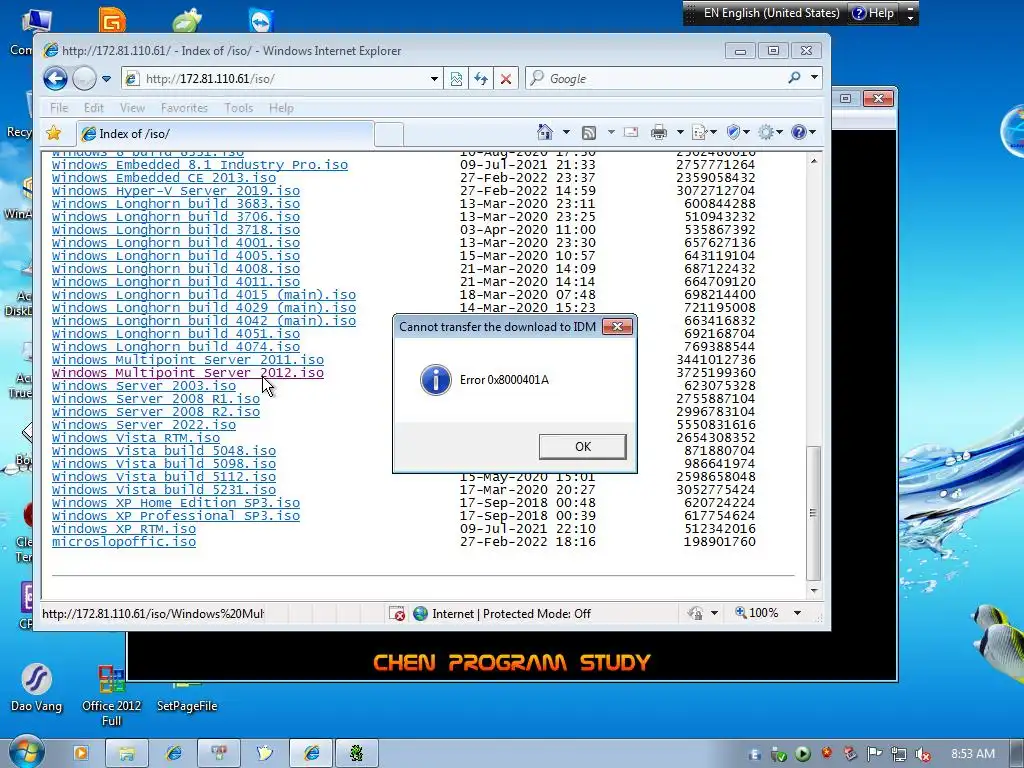Open the Office 2012 Full desktop icon

point(112,695)
